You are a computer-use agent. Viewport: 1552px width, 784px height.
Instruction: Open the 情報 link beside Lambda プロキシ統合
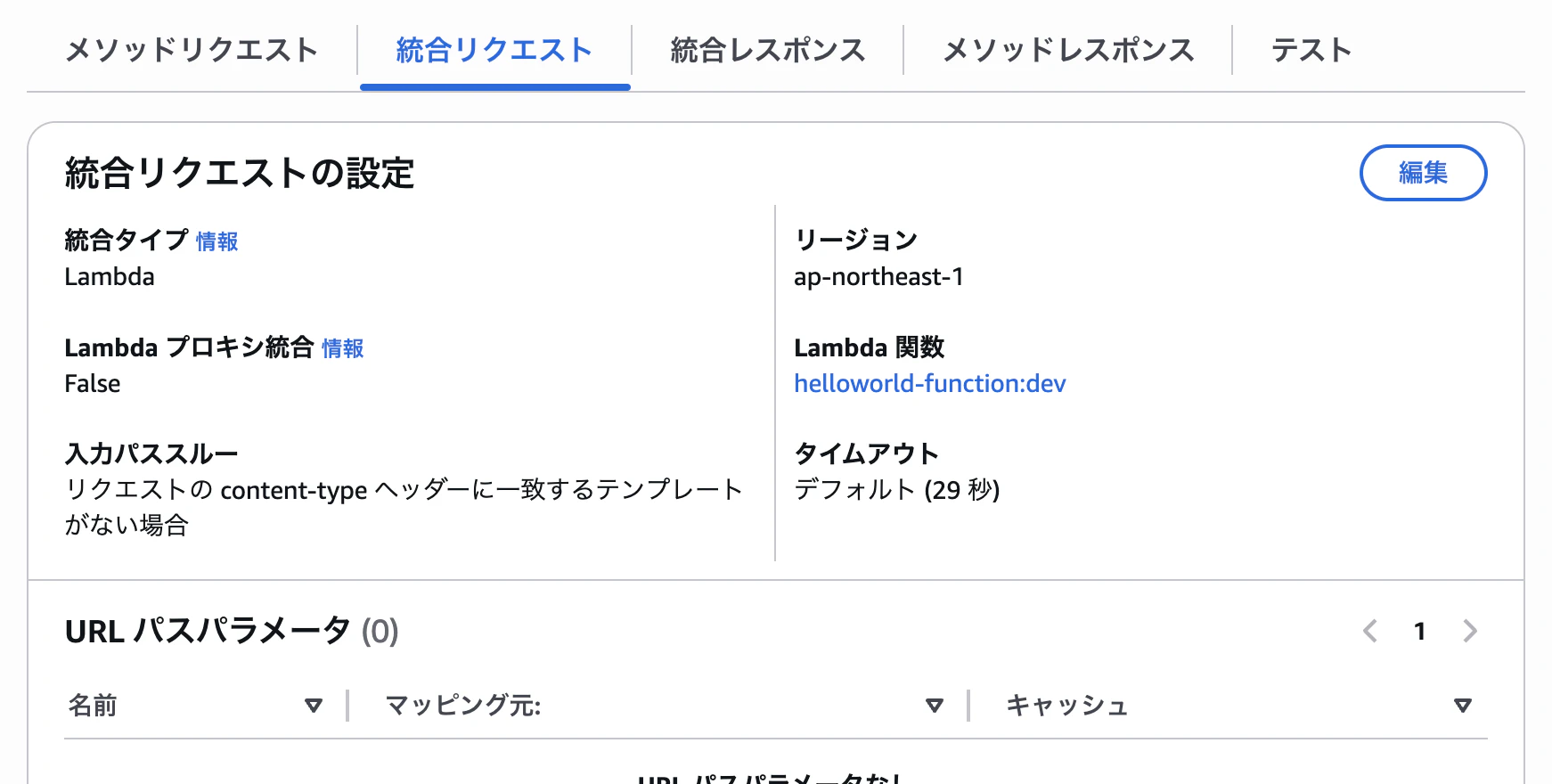coord(342,348)
